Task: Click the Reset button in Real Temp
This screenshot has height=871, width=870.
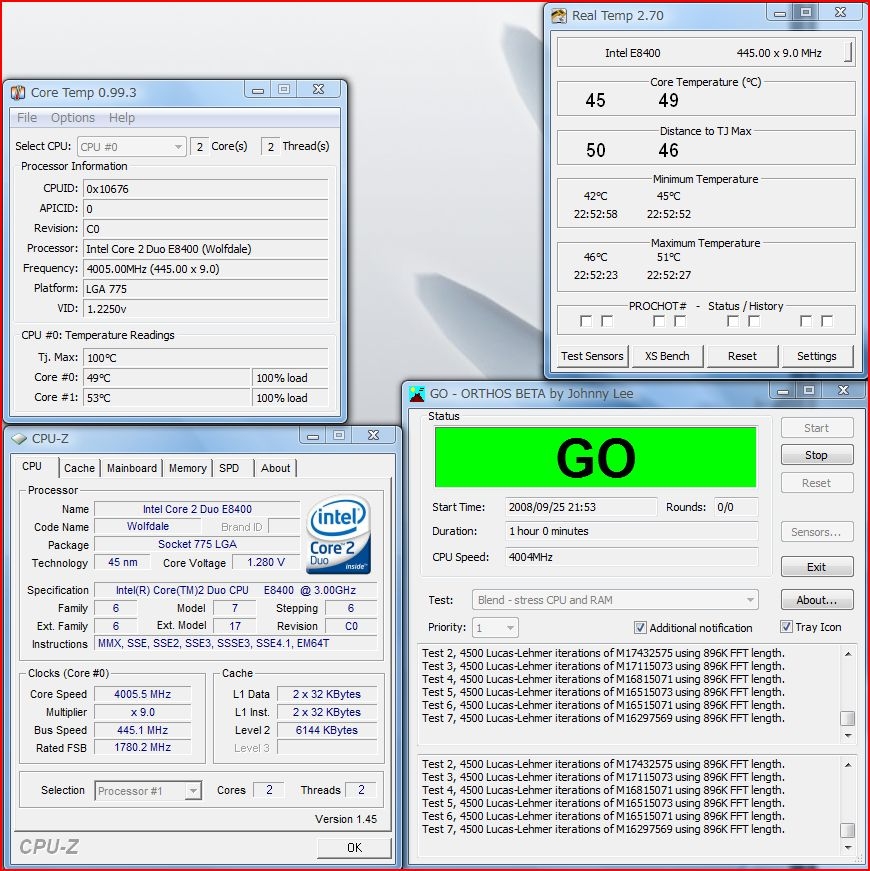Action: tap(742, 356)
